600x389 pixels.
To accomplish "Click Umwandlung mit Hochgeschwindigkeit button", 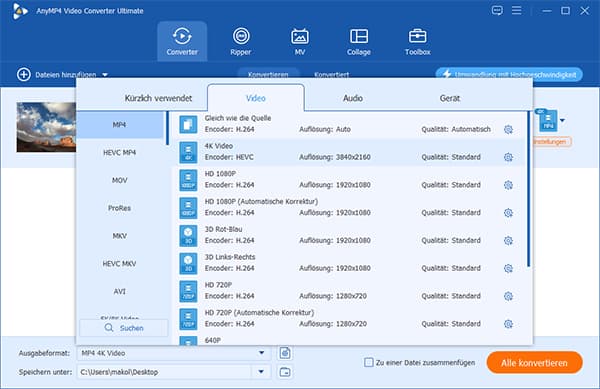I will tap(509, 74).
